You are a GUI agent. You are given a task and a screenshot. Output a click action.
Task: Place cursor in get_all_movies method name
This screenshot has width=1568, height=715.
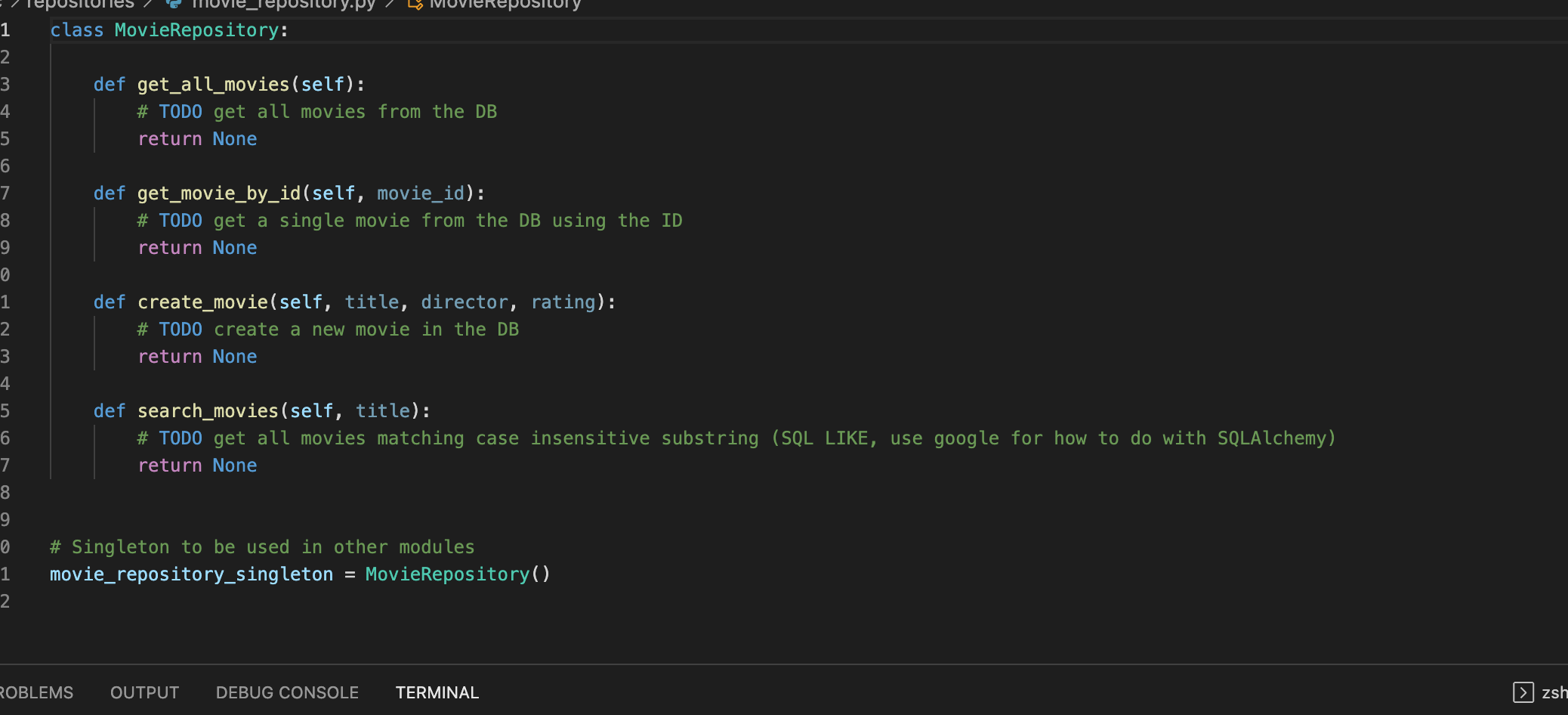[x=215, y=84]
